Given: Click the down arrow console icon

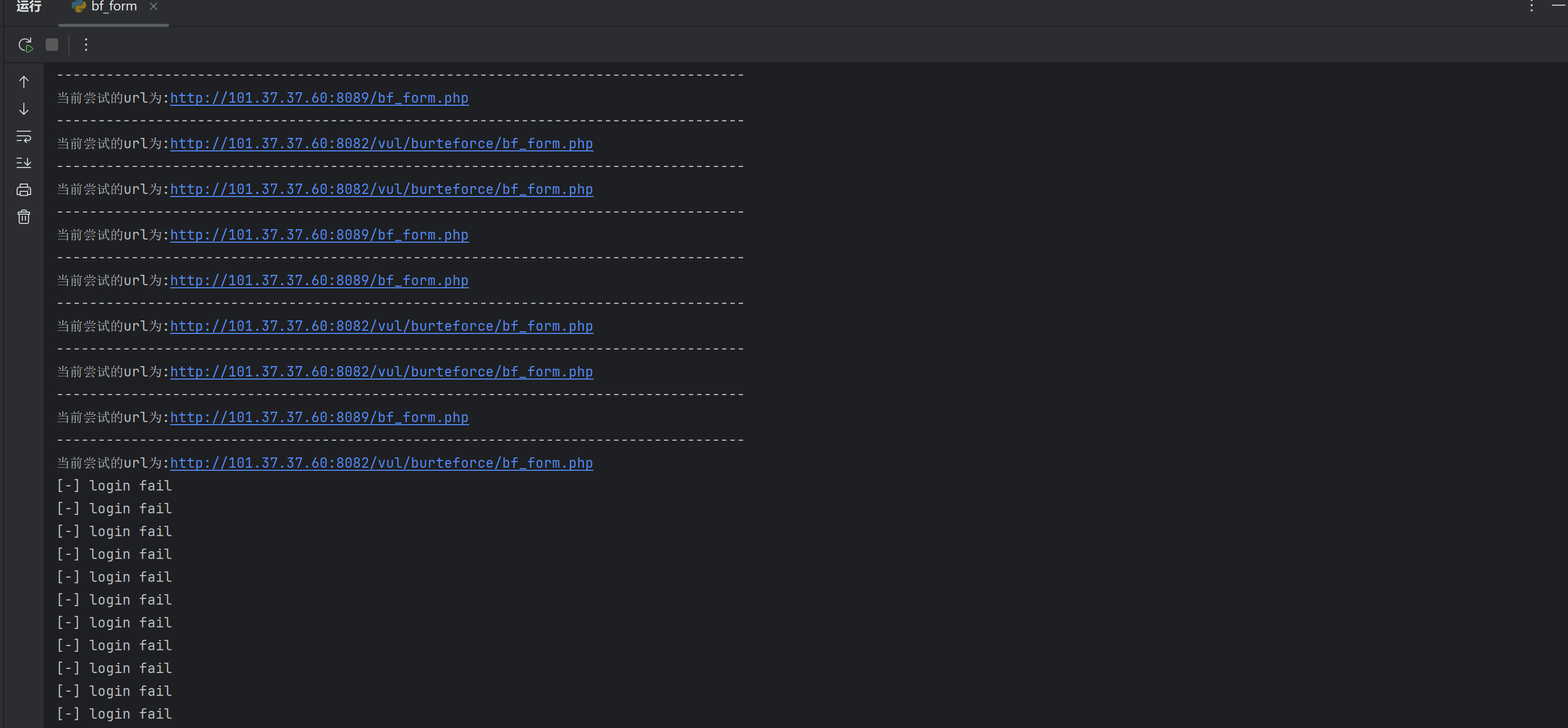Looking at the screenshot, I should coord(24,109).
